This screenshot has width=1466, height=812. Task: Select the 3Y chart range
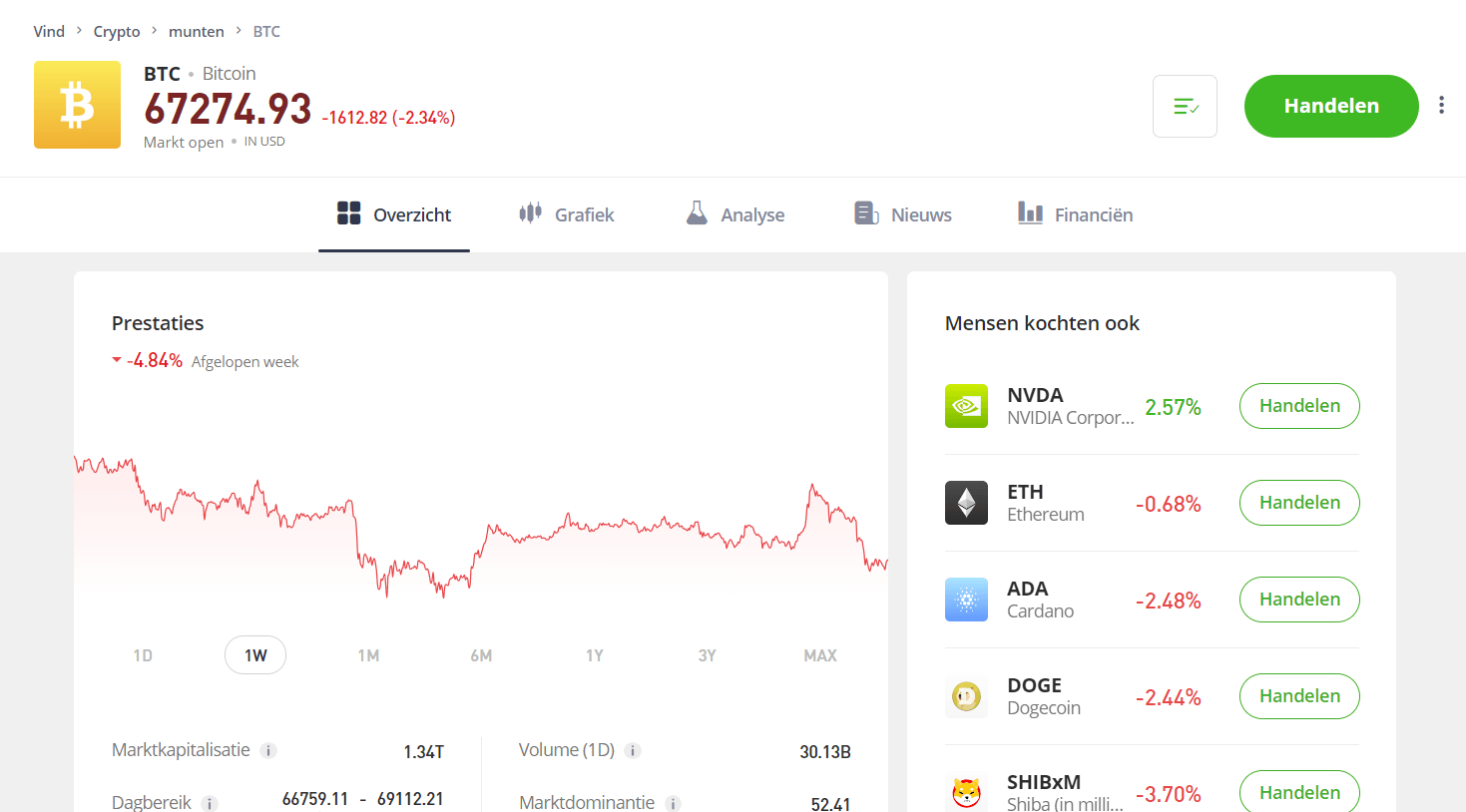708,655
